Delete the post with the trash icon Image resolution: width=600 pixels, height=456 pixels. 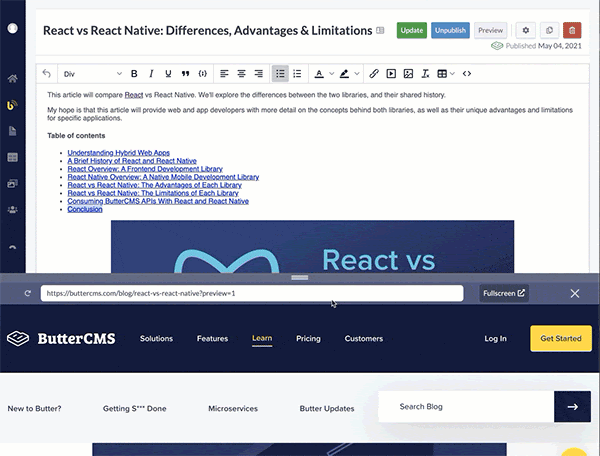pyautogui.click(x=572, y=30)
